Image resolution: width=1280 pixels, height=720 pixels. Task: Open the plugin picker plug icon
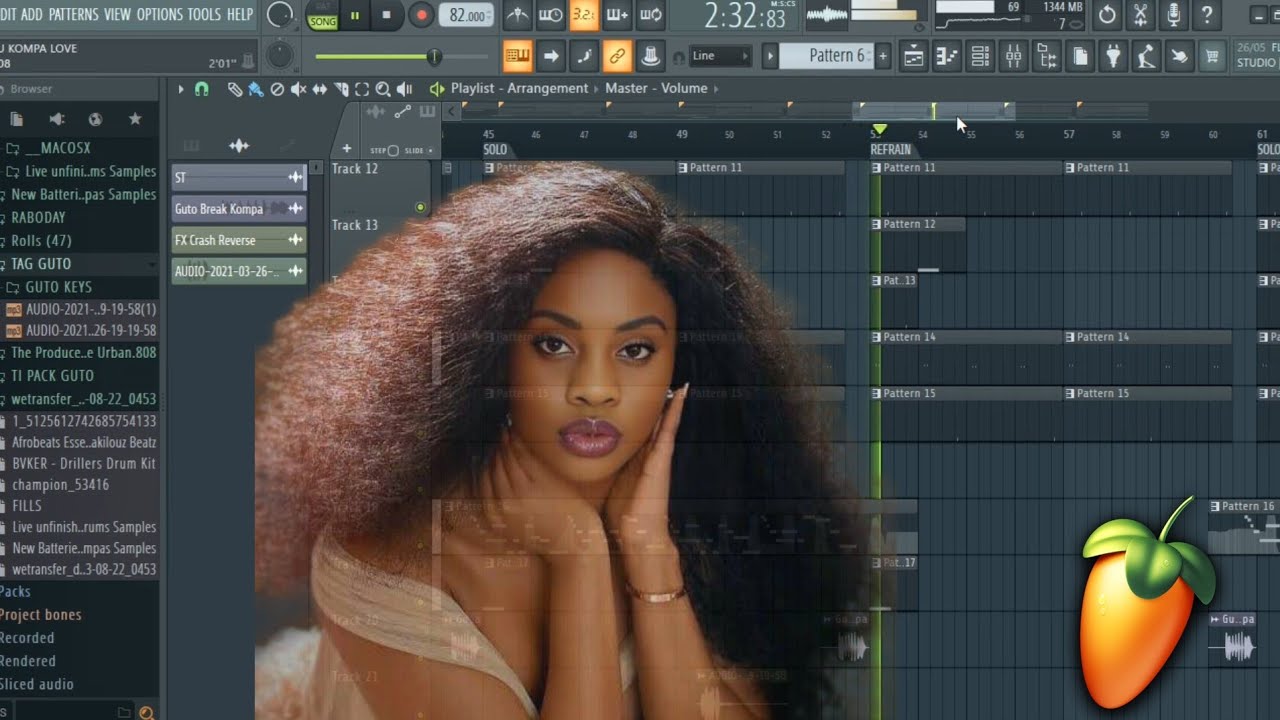(1113, 56)
